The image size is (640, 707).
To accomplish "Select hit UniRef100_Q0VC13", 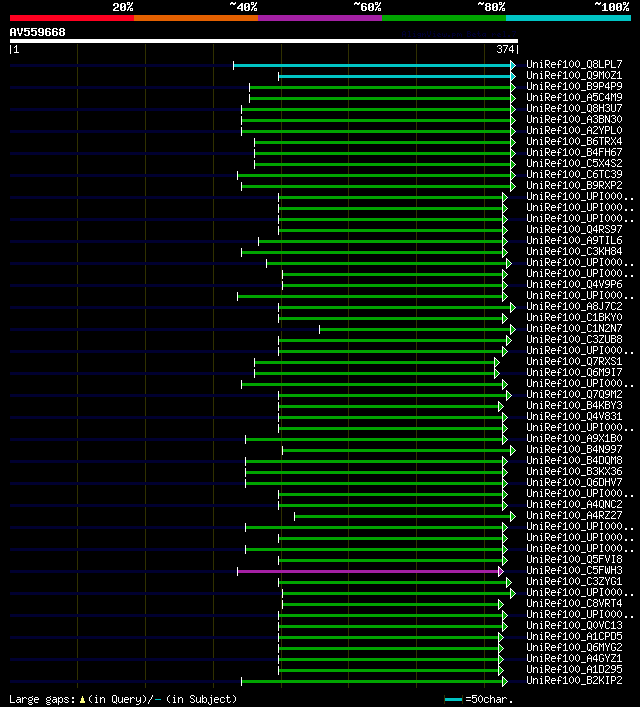I will click(x=574, y=625).
